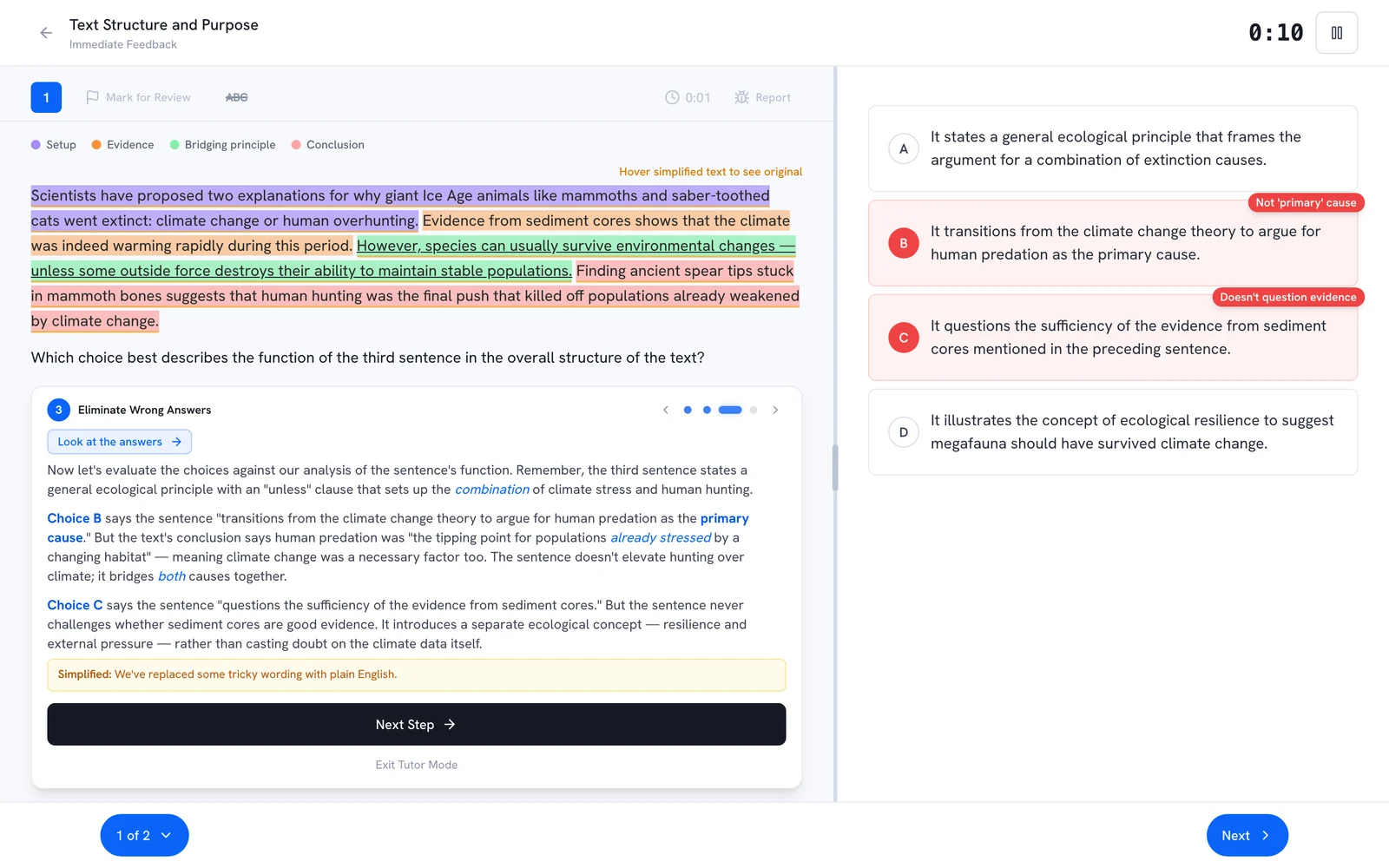Click the orange Evidence legend dot
Viewport: 1389px width, 868px height.
[96, 145]
